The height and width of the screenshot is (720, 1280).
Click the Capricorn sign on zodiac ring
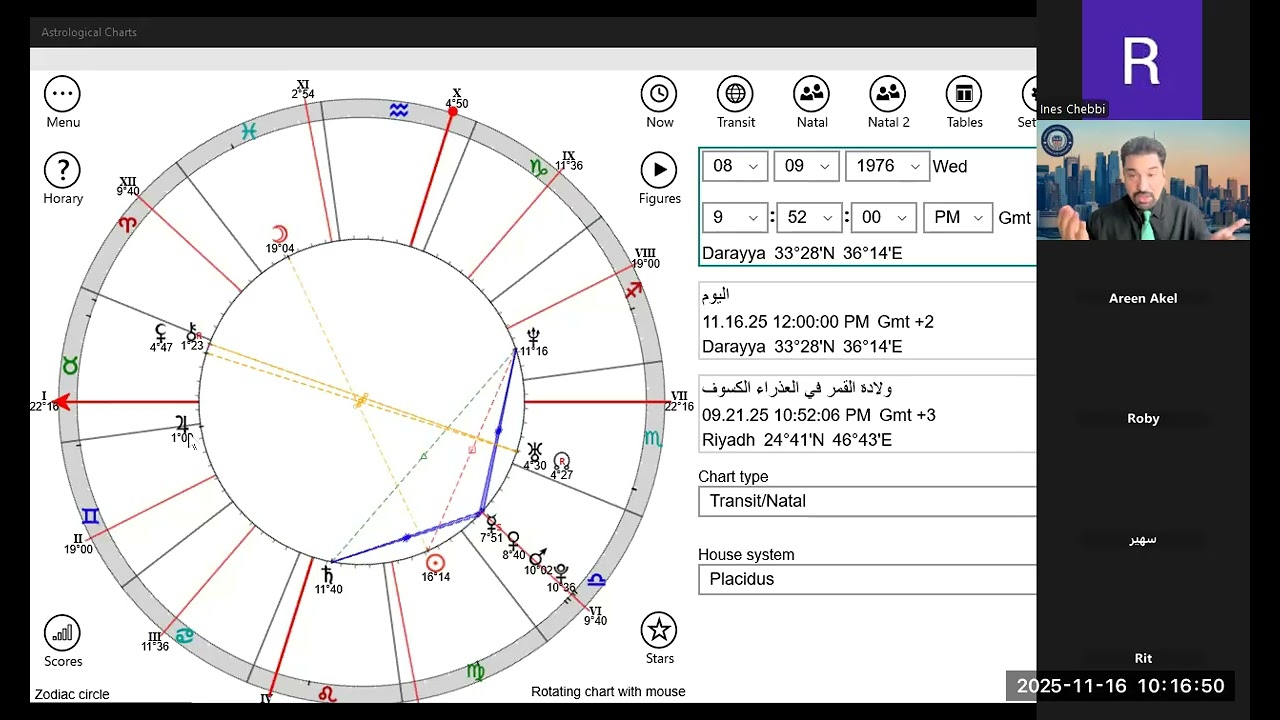click(x=538, y=168)
